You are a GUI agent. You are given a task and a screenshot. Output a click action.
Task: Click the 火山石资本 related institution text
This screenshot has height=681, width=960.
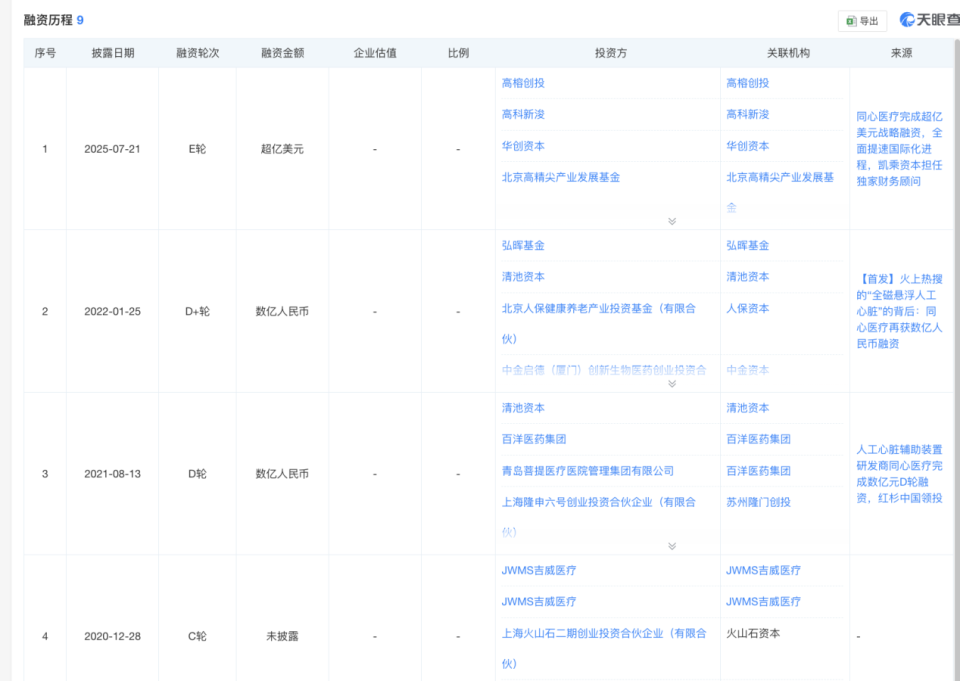tap(753, 633)
